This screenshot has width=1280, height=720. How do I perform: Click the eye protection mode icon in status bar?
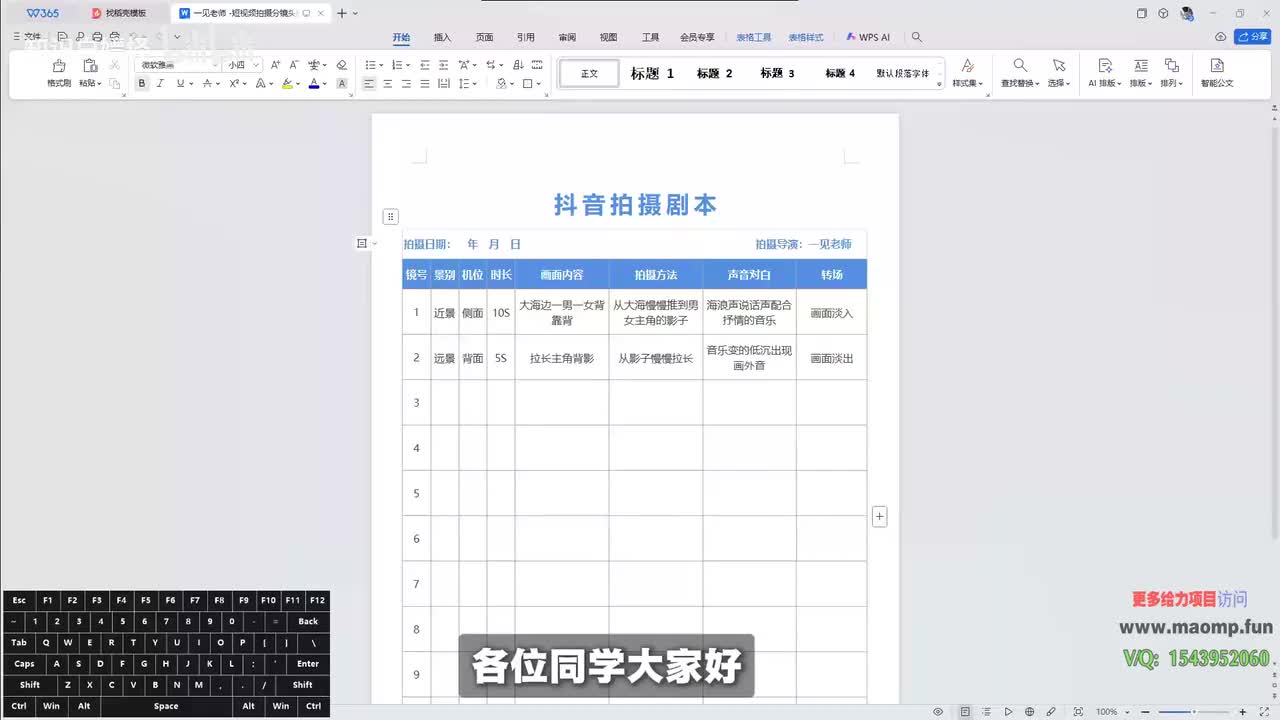pos(938,712)
